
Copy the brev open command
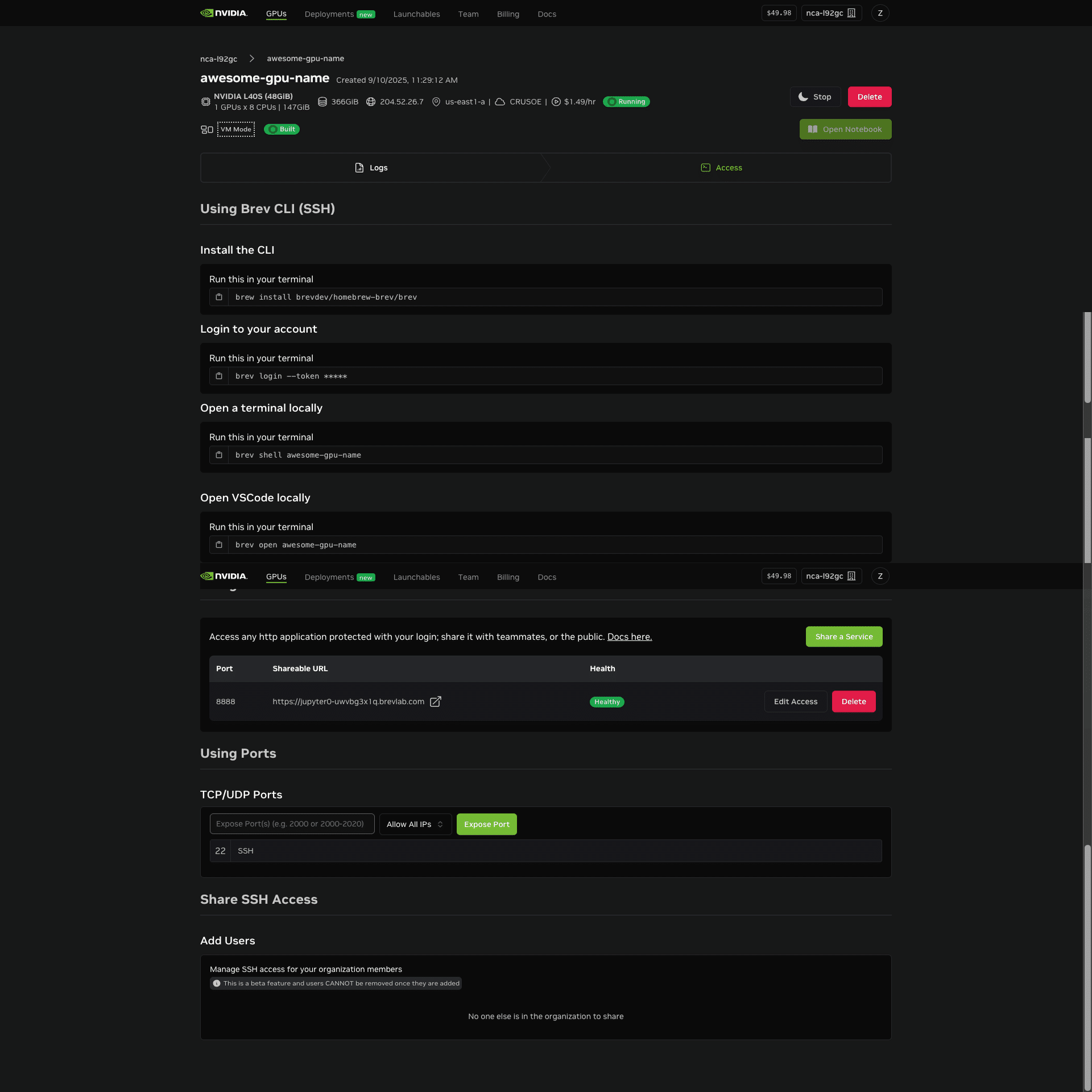click(219, 544)
